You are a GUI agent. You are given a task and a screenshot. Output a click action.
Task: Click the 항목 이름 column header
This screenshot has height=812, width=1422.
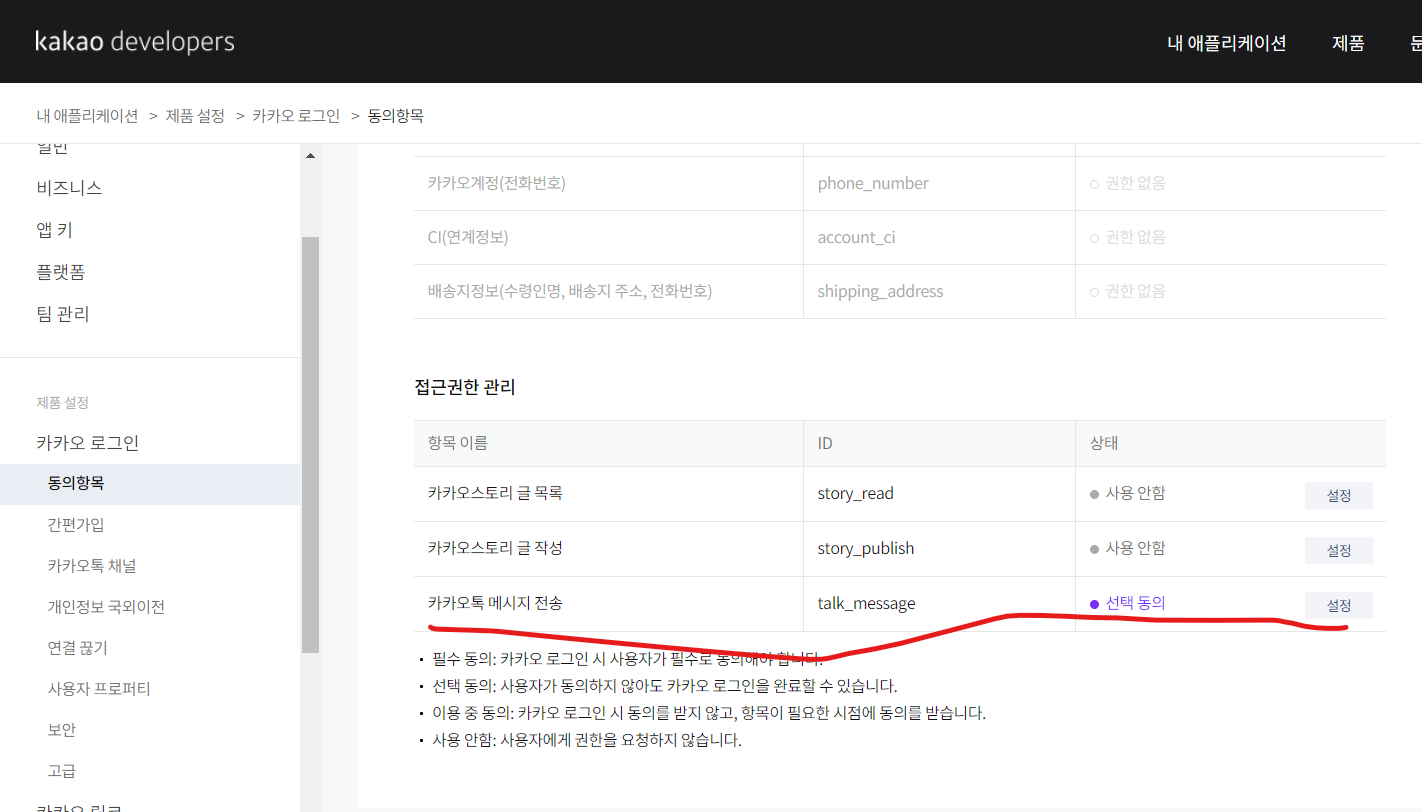[457, 443]
